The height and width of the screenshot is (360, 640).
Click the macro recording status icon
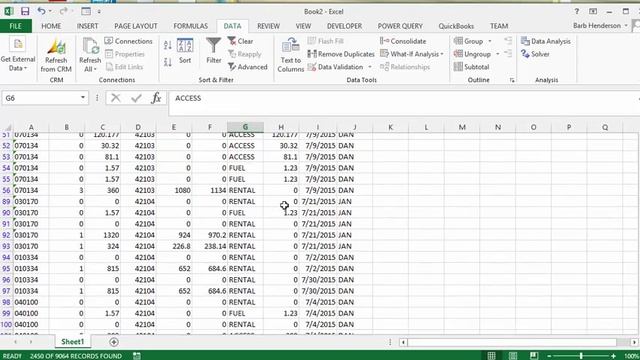tap(137, 356)
